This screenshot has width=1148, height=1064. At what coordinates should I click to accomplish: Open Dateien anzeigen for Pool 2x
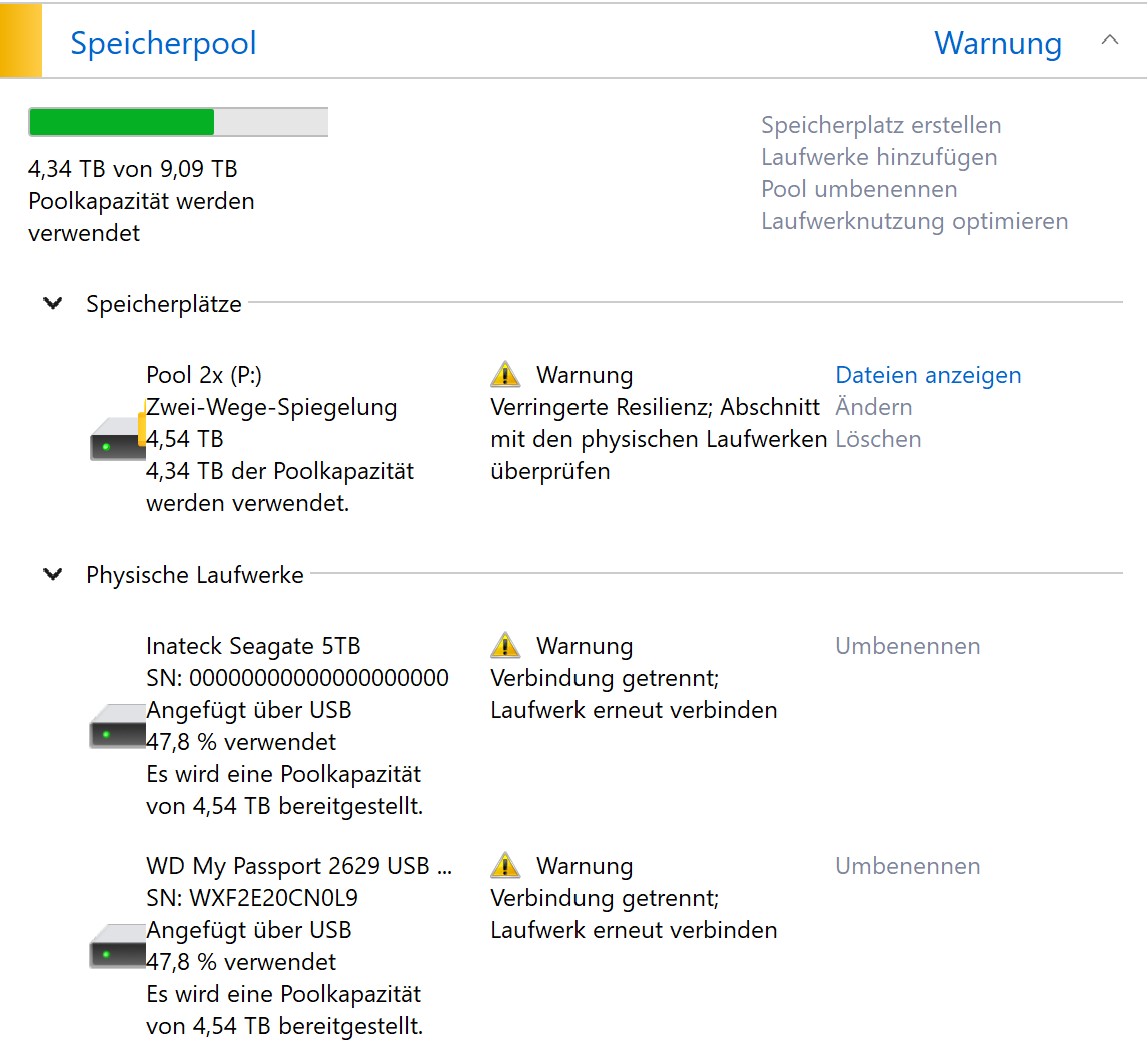[928, 375]
